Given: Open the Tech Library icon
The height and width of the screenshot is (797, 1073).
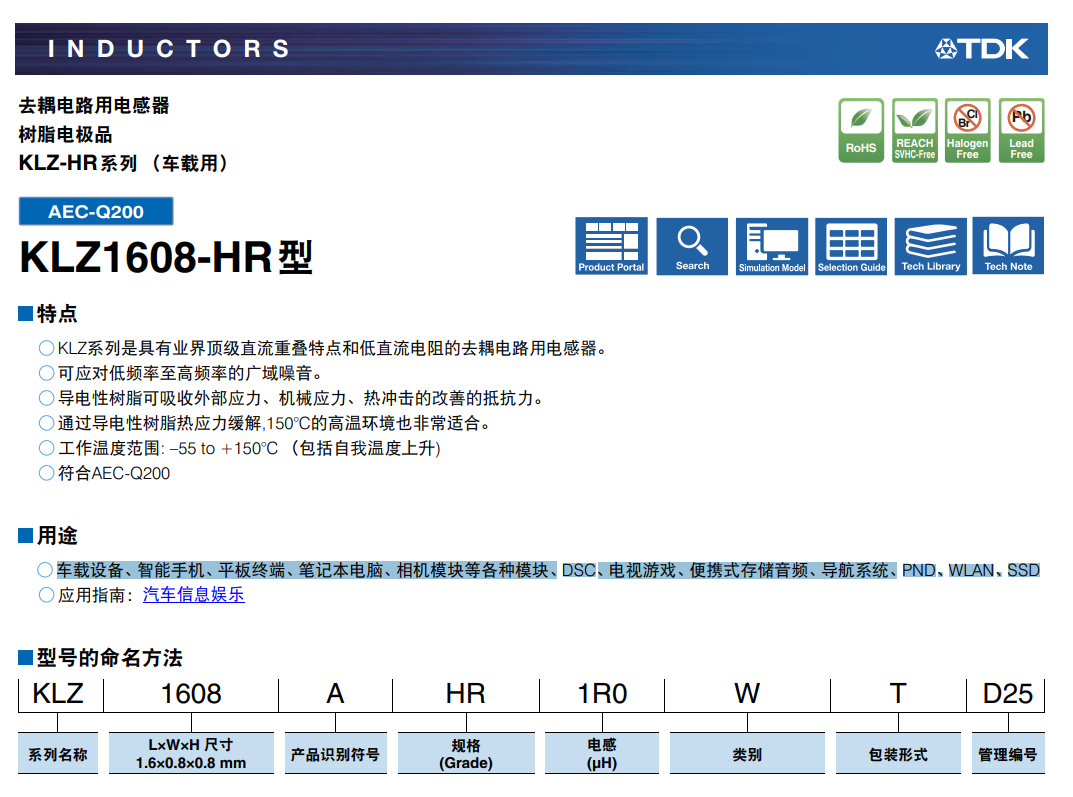Looking at the screenshot, I should click(931, 246).
